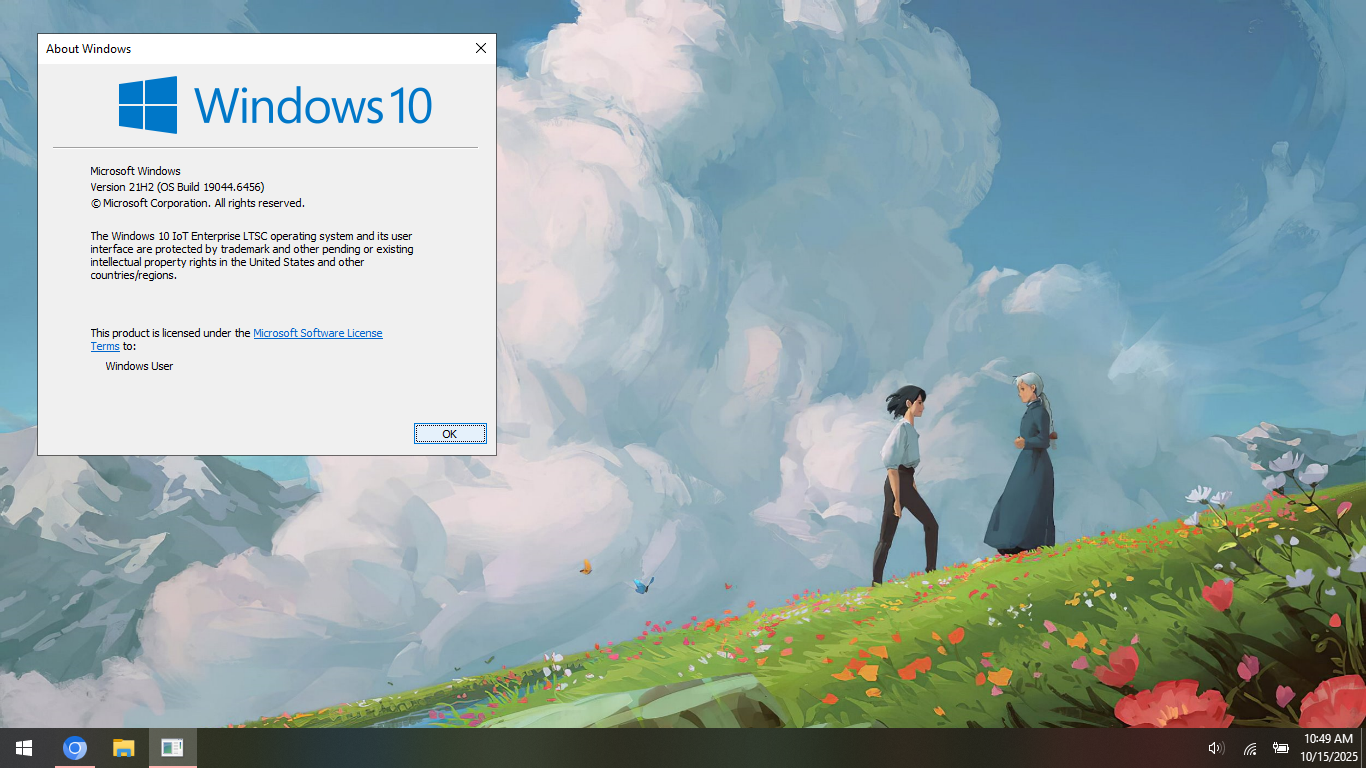Open the volume control in system tray

coord(1216,748)
